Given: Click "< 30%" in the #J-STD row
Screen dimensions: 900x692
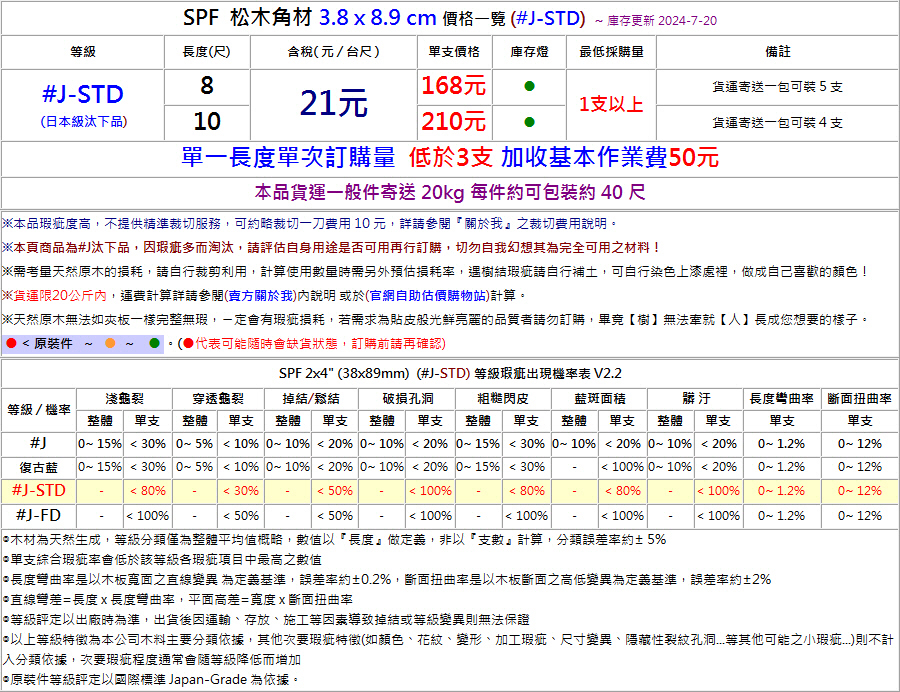Looking at the screenshot, I should tap(241, 491).
